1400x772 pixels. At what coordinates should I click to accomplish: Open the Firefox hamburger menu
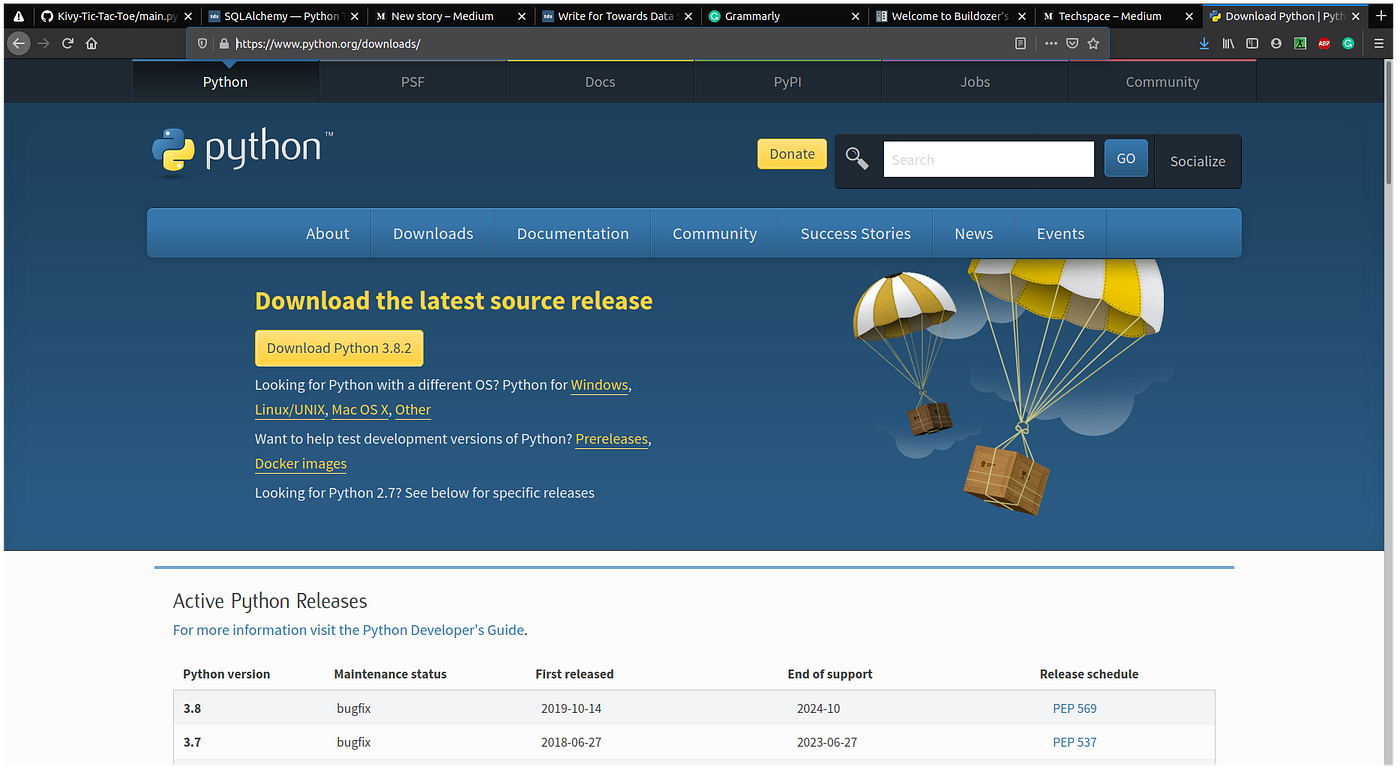click(1379, 44)
